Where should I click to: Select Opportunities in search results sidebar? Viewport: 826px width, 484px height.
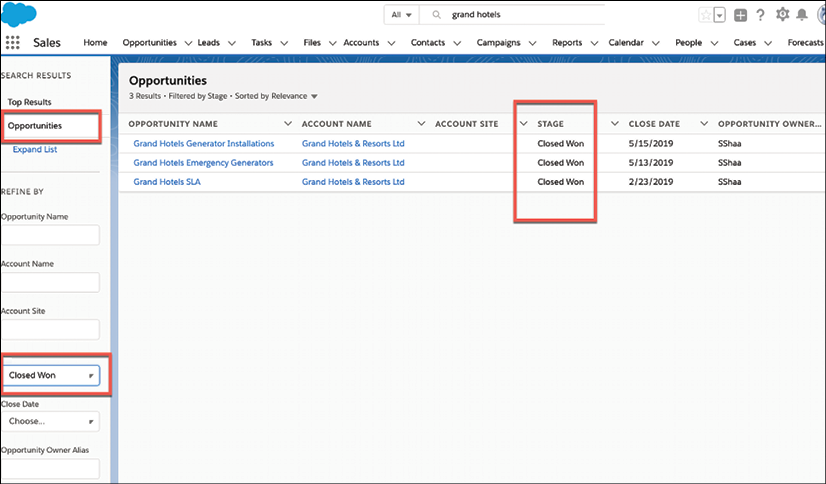coord(35,126)
